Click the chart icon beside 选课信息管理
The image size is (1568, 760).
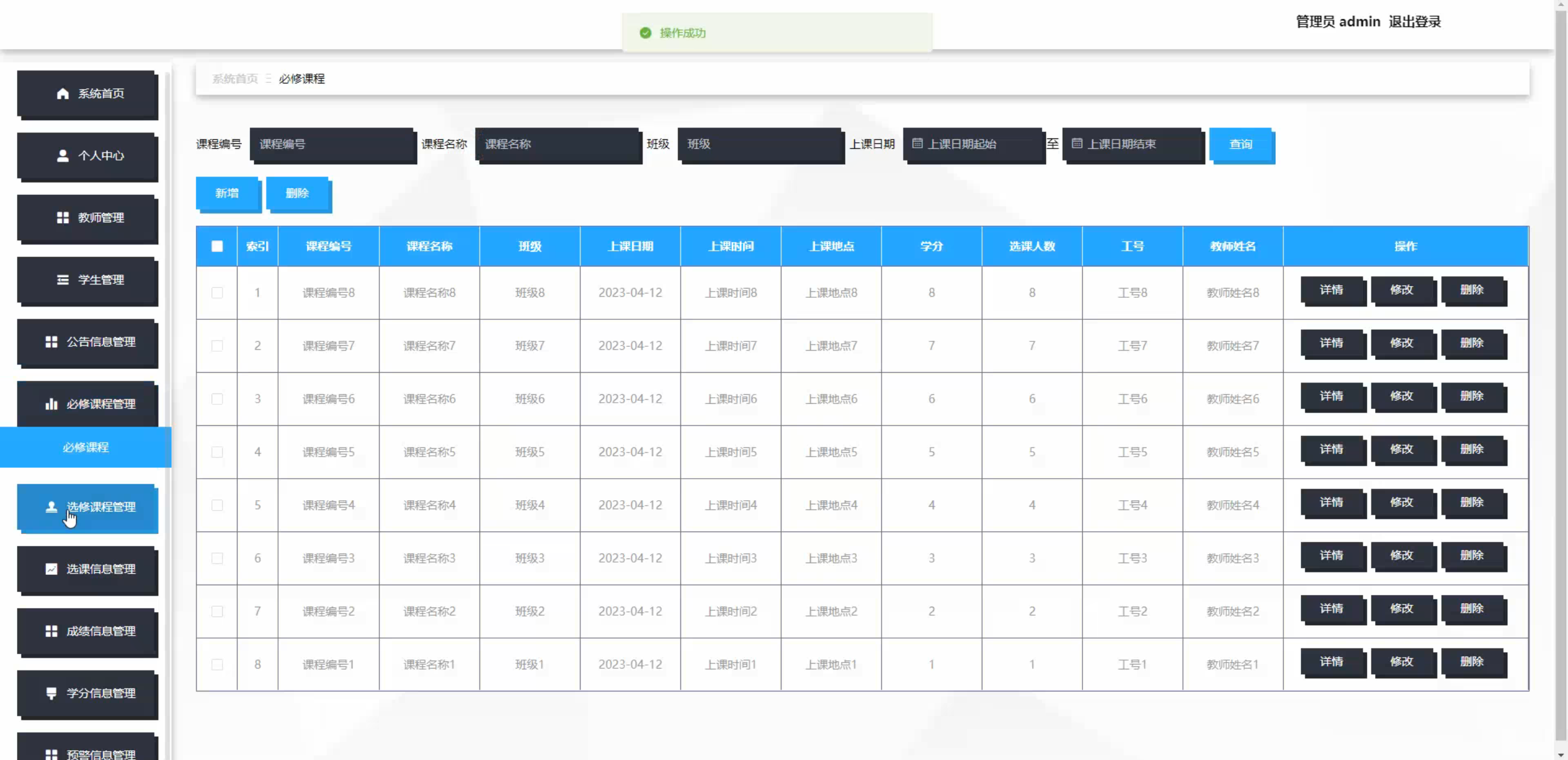[51, 569]
